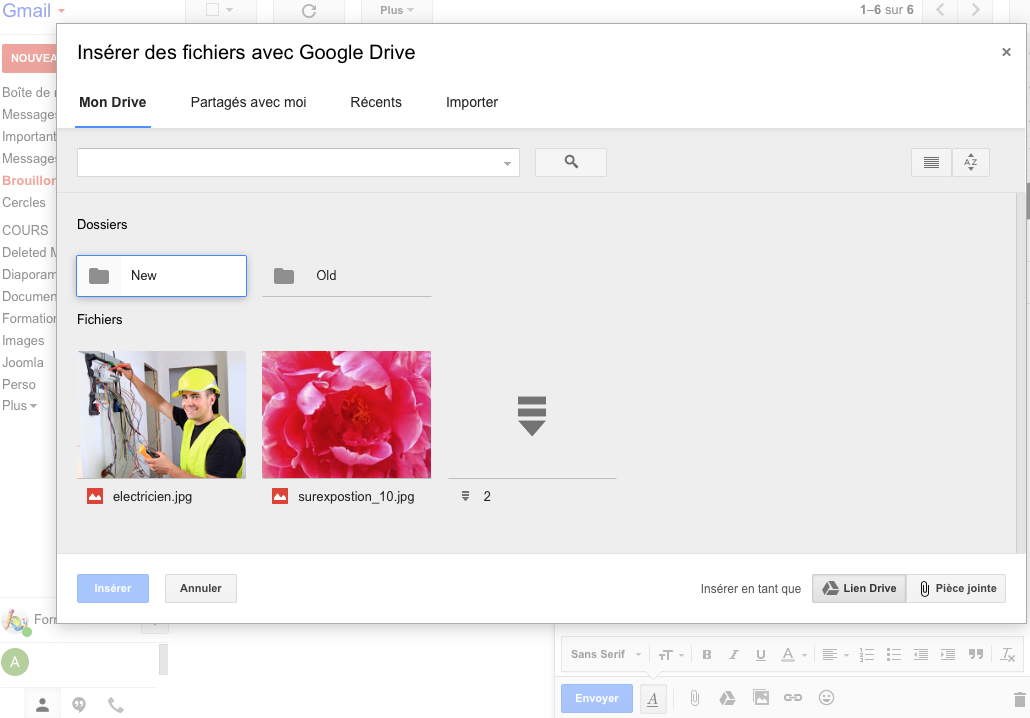Click the Insérer button
The height and width of the screenshot is (718, 1030).
113,589
